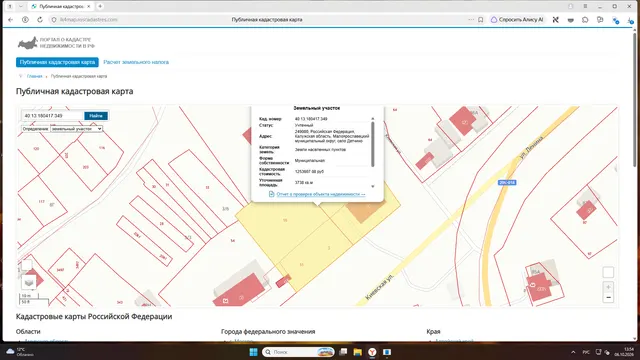Image resolution: width=640 pixels, height=360 pixels.
Task: Click Спросить Алису AI button
Action: point(517,20)
